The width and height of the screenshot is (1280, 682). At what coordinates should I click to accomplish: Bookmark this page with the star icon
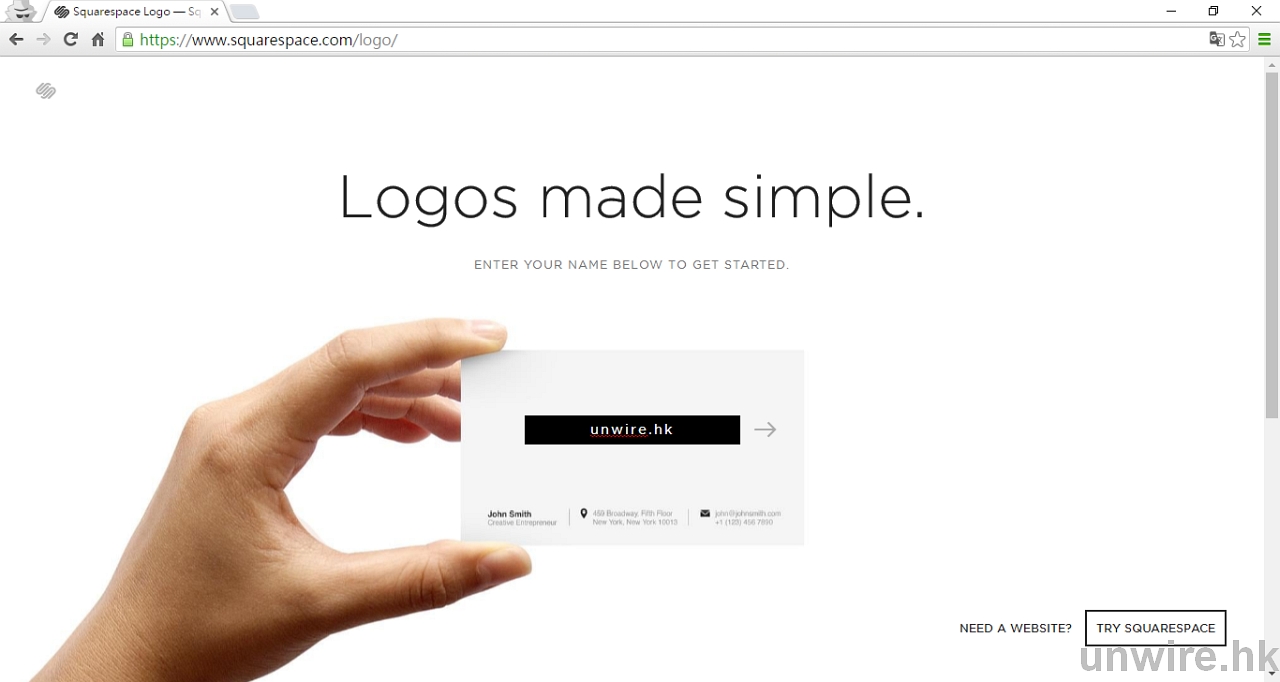(x=1238, y=39)
